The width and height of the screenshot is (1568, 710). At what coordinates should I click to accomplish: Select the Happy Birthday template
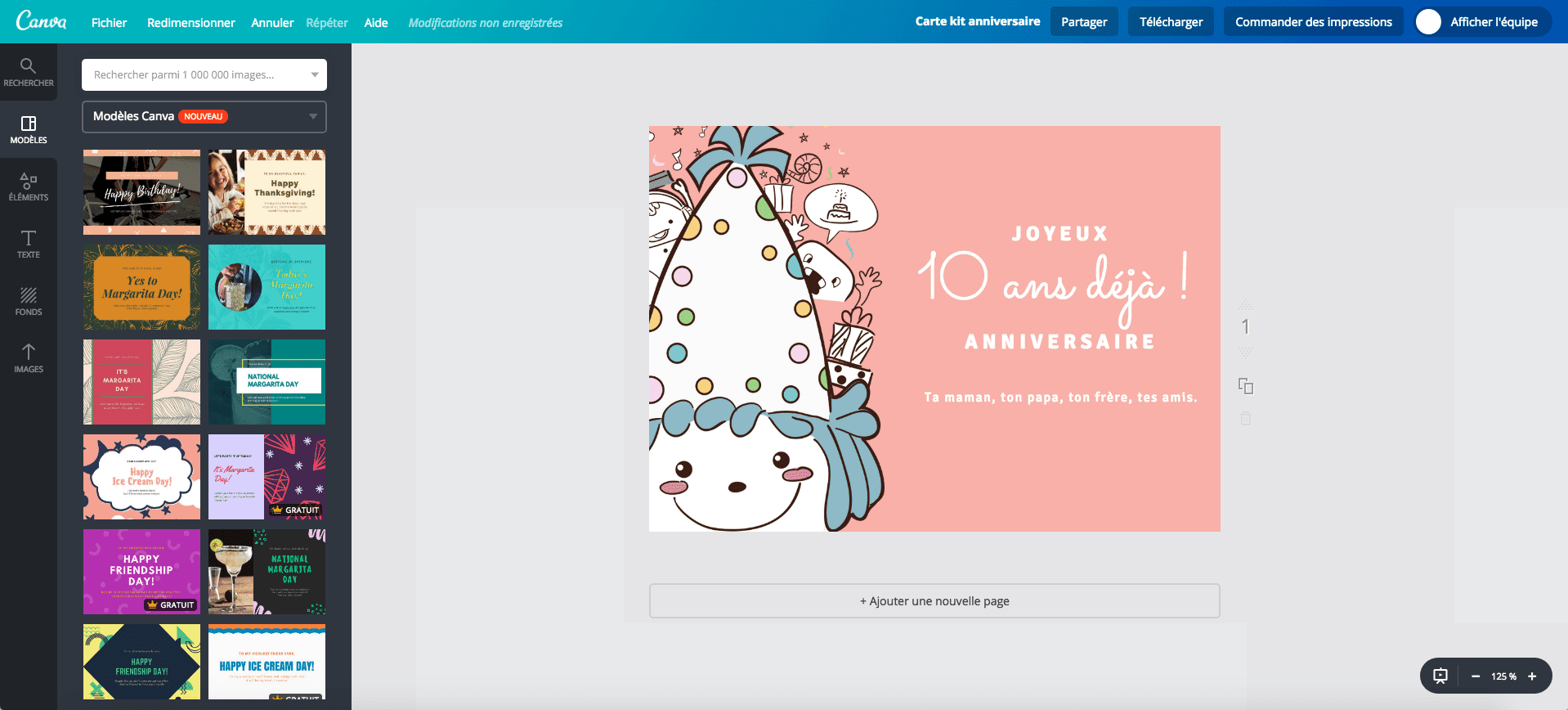(141, 192)
